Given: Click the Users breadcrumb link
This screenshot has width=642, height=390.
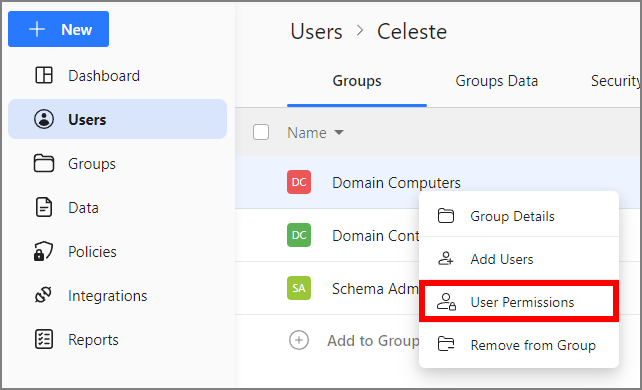Looking at the screenshot, I should pos(316,32).
